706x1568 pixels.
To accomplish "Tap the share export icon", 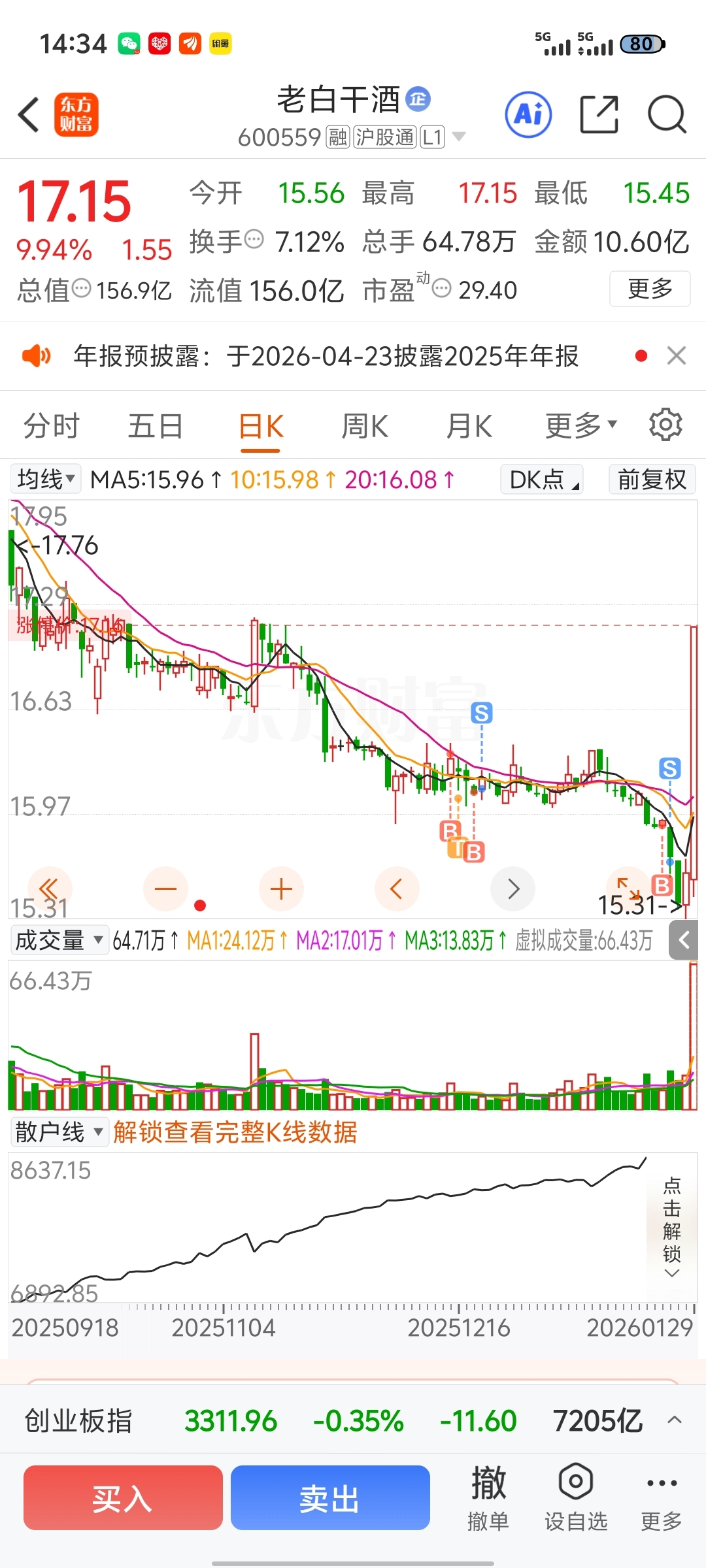I will [x=599, y=114].
